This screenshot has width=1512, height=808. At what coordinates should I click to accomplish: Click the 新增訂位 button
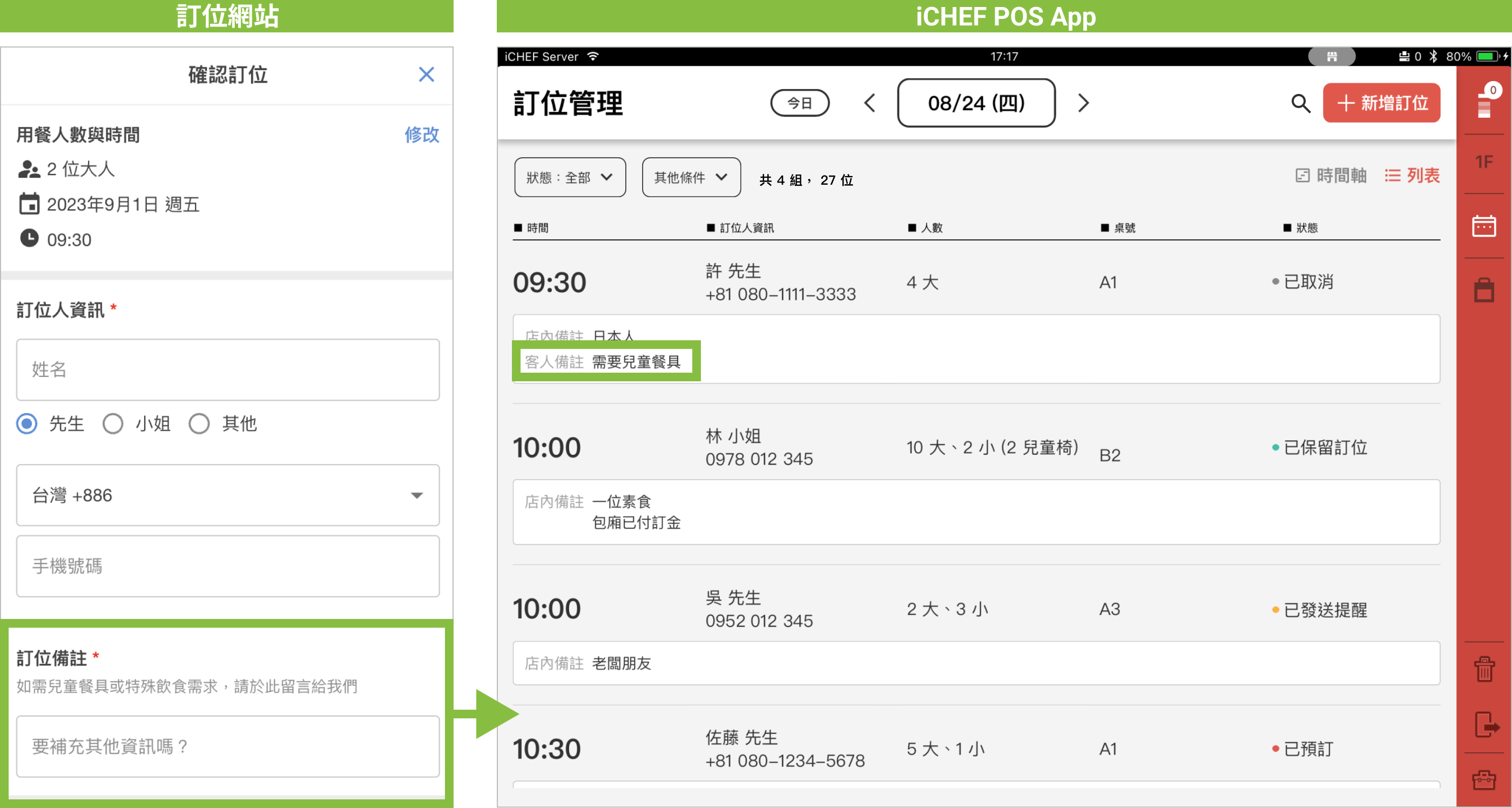(x=1381, y=103)
